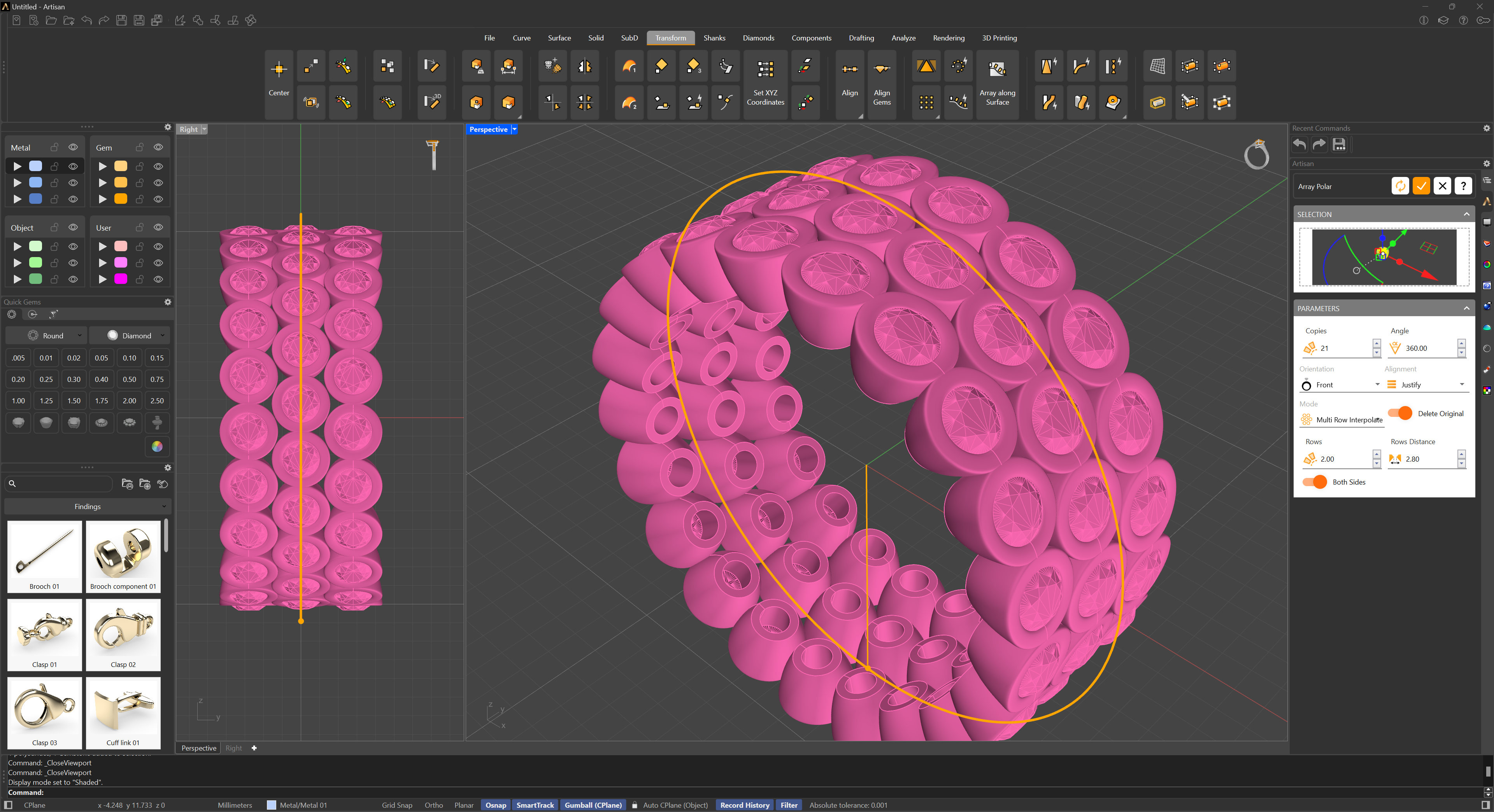Open the Round gem shape dropdown
This screenshot has height=812, width=1494.
pyautogui.click(x=46, y=336)
